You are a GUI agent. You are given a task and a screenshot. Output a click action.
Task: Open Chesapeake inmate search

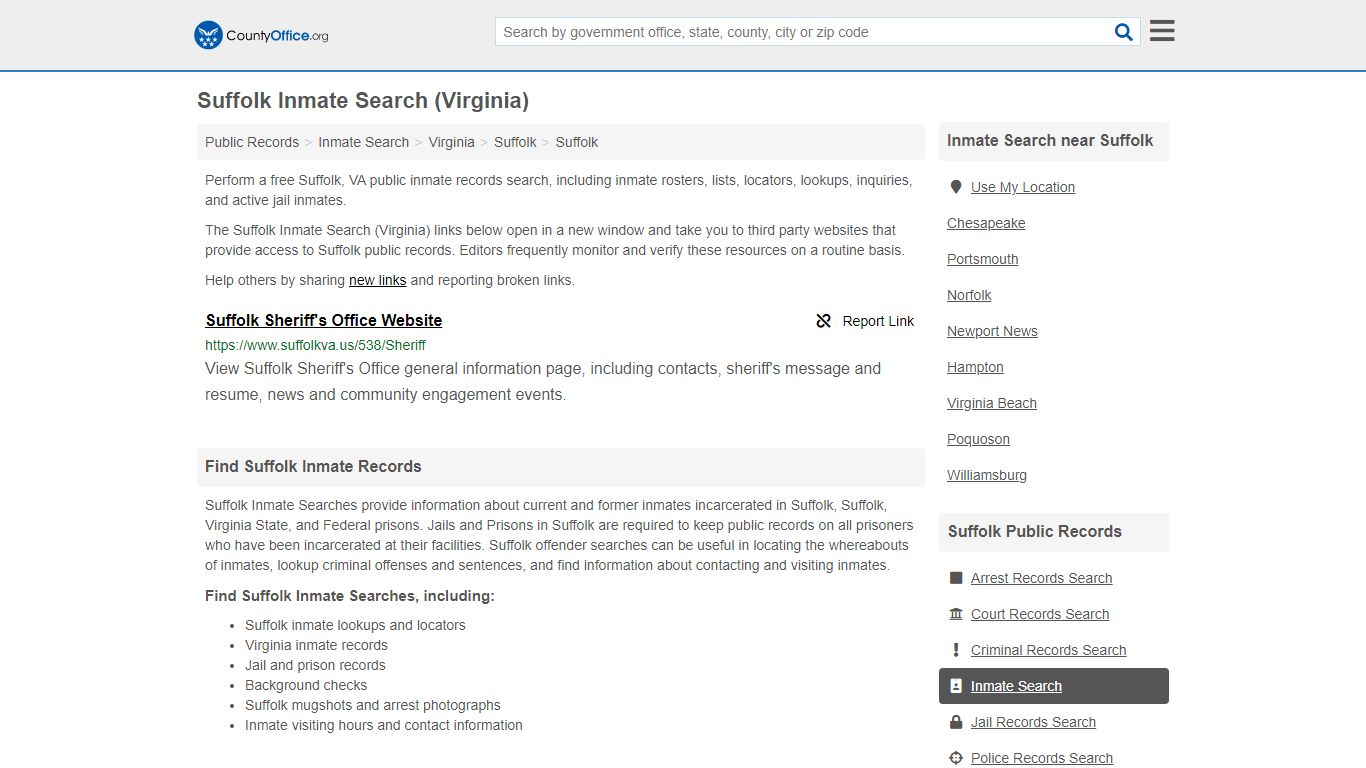point(986,223)
